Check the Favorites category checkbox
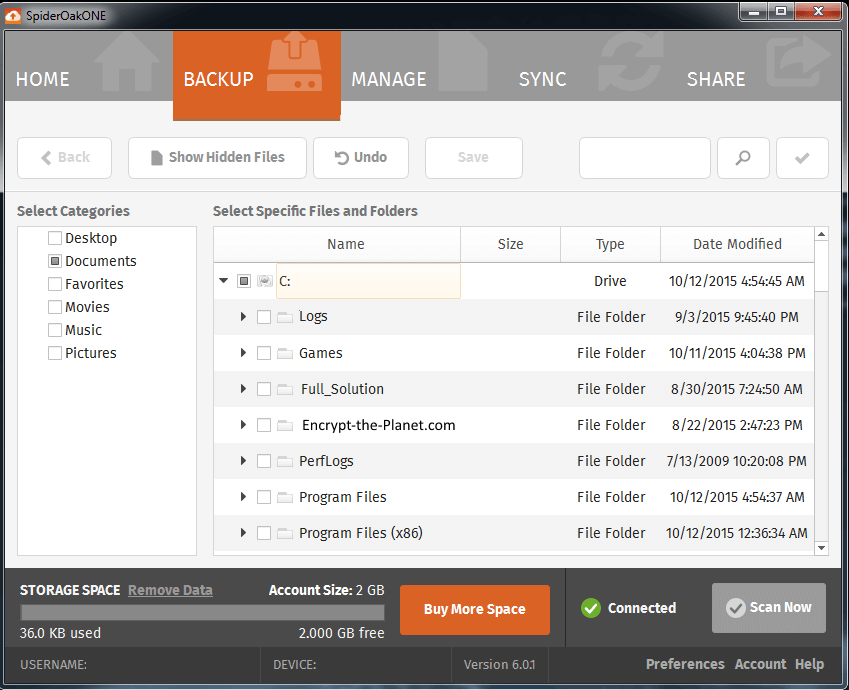The height and width of the screenshot is (690, 849). click(55, 284)
